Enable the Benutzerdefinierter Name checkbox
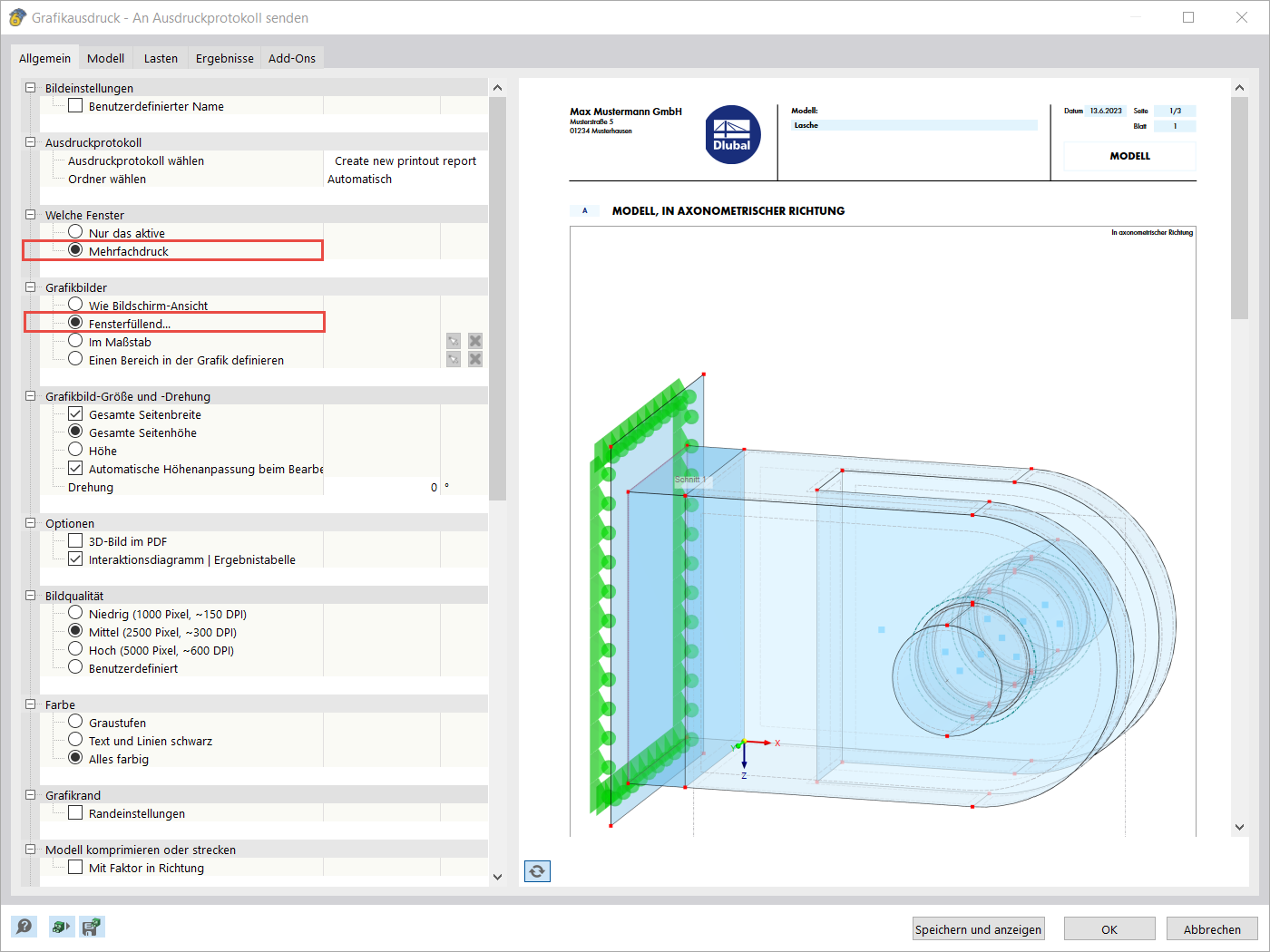1270x952 pixels. click(x=76, y=105)
